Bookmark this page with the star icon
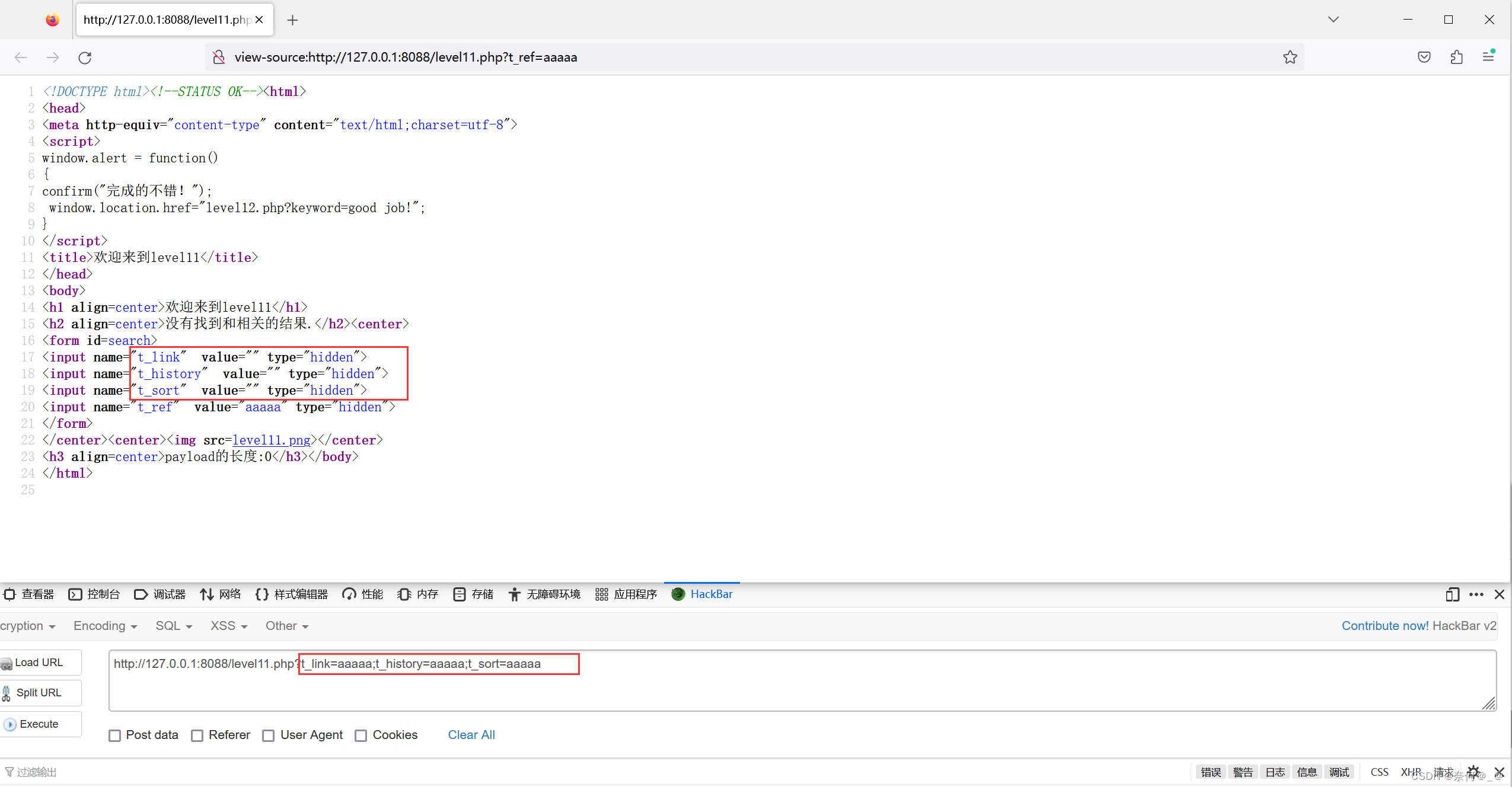The image size is (1512, 787). click(x=1290, y=57)
